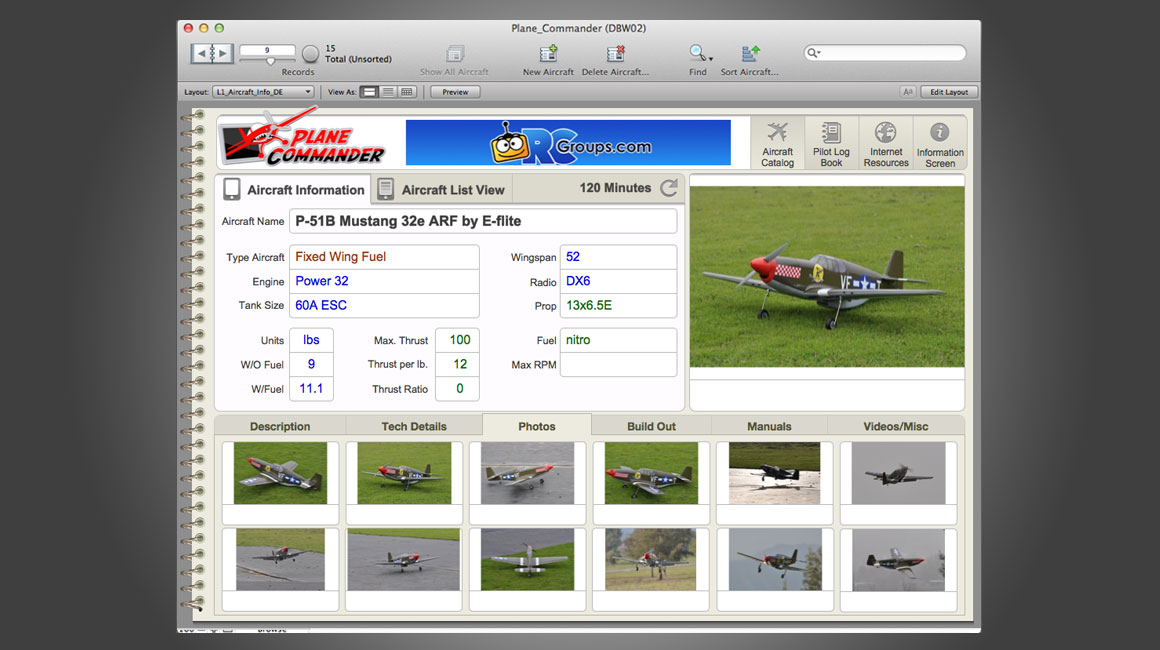The width and height of the screenshot is (1160, 650).
Task: Click the record slider handle
Action: point(270,61)
